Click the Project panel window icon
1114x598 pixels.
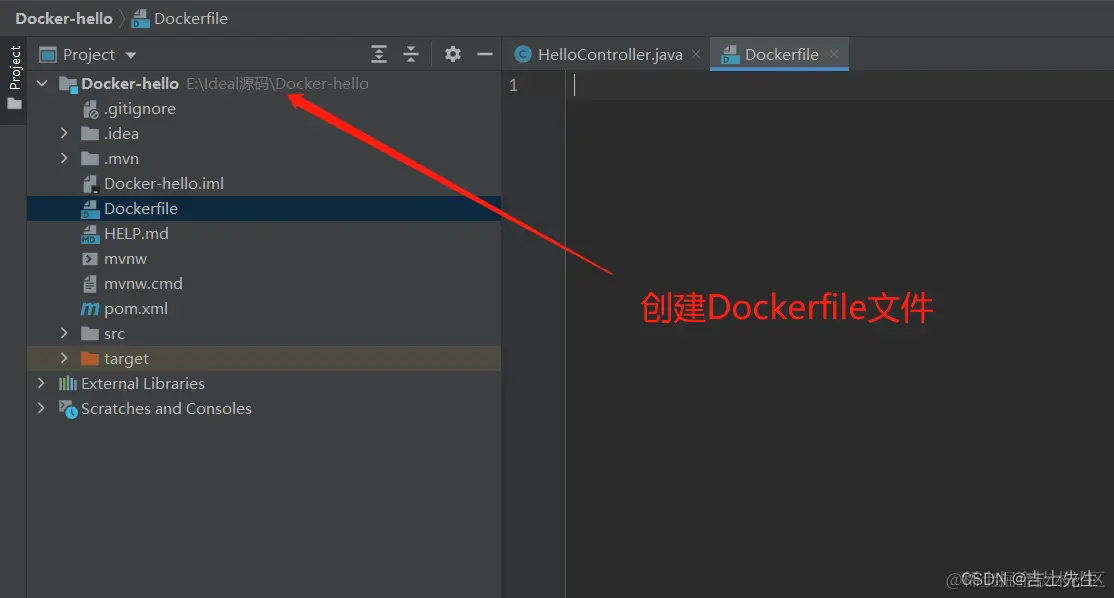[x=48, y=55]
